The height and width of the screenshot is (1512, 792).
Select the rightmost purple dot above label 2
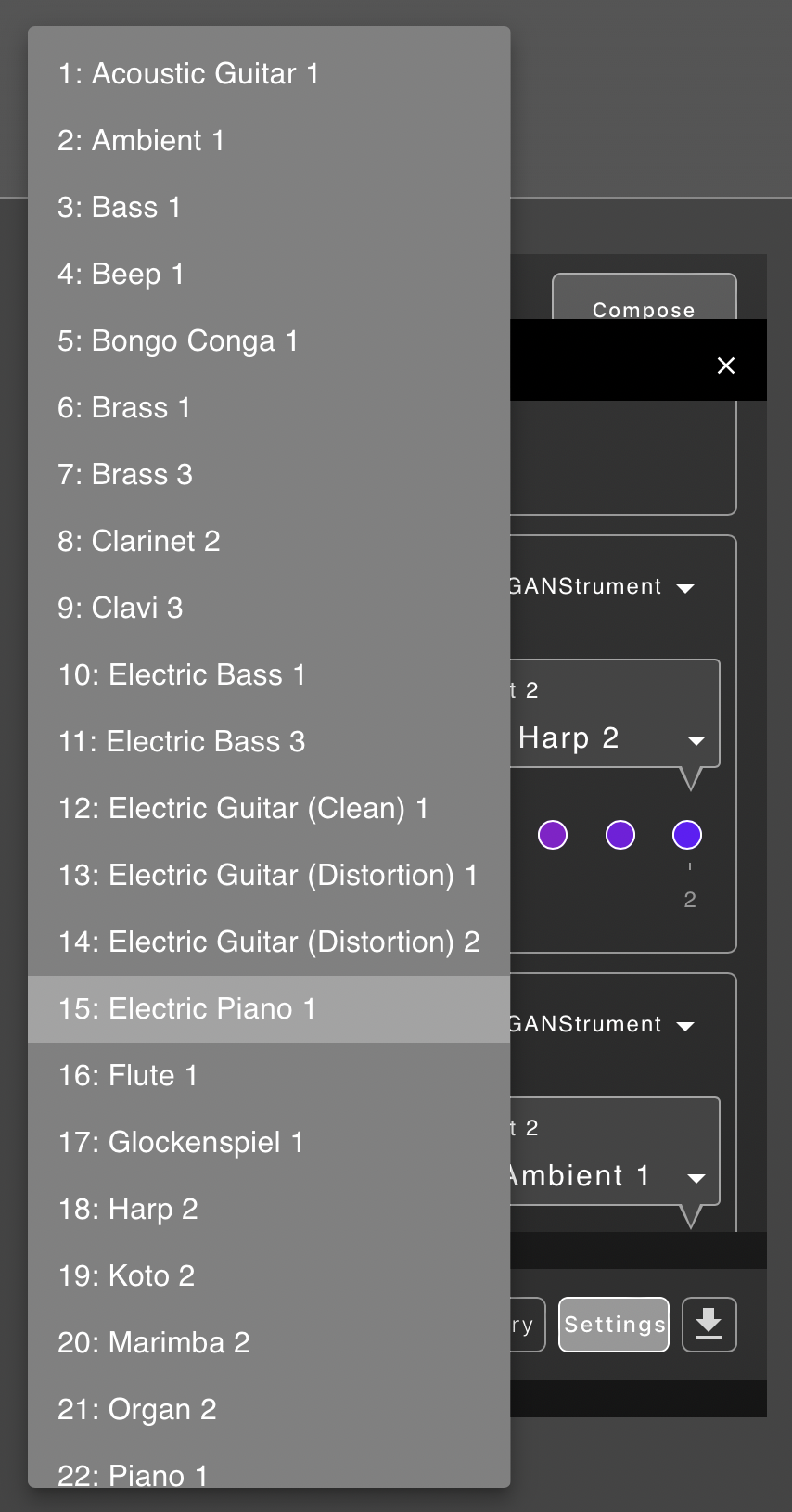click(x=687, y=835)
